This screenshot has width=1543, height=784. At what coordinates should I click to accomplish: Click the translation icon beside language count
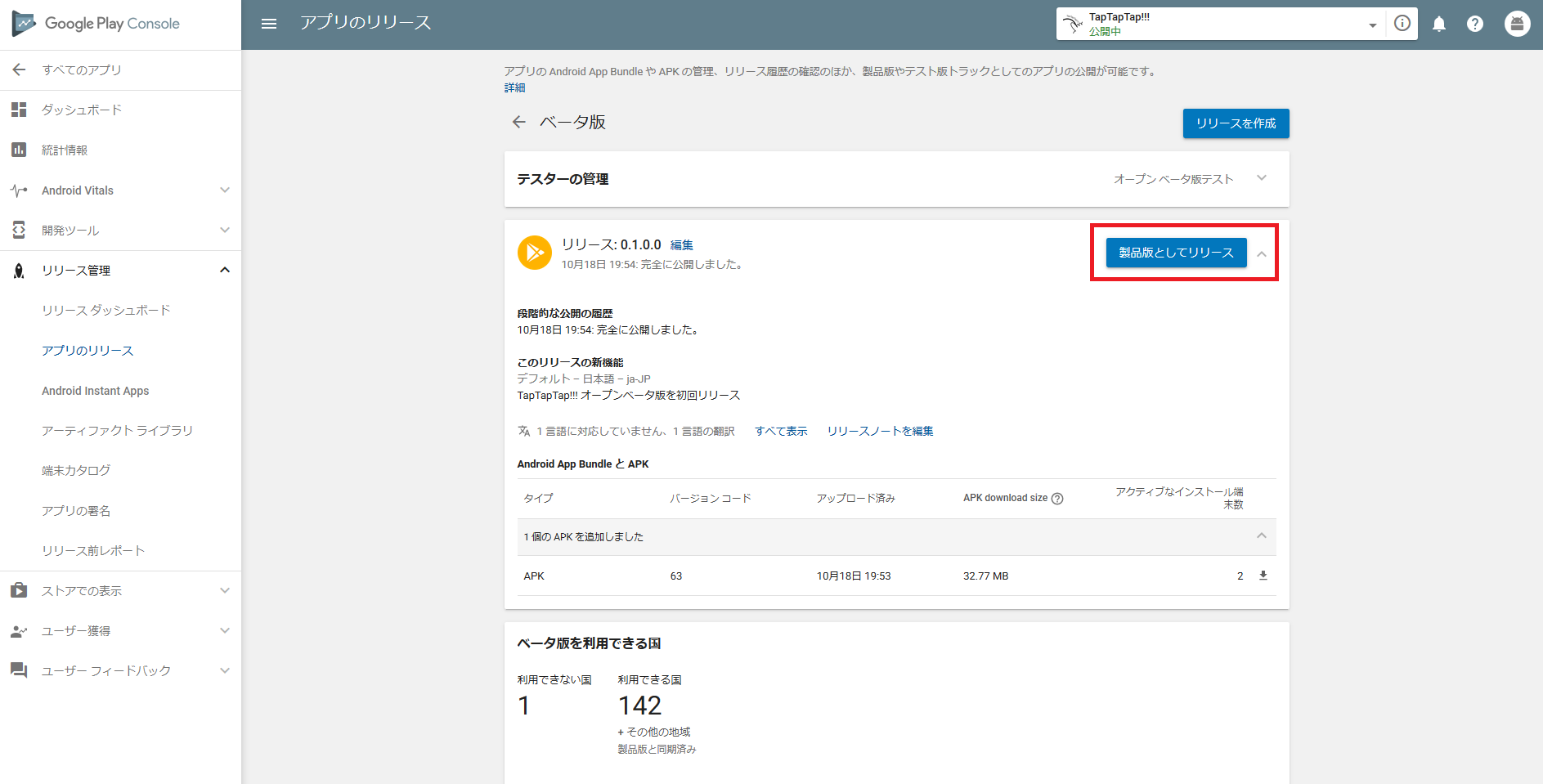click(x=524, y=431)
